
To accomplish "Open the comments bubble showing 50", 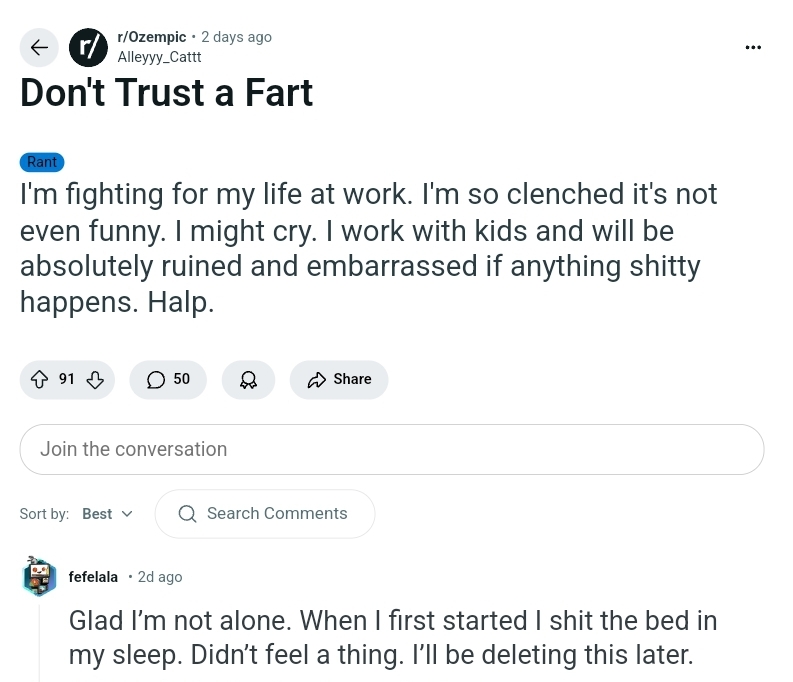I will (x=168, y=379).
